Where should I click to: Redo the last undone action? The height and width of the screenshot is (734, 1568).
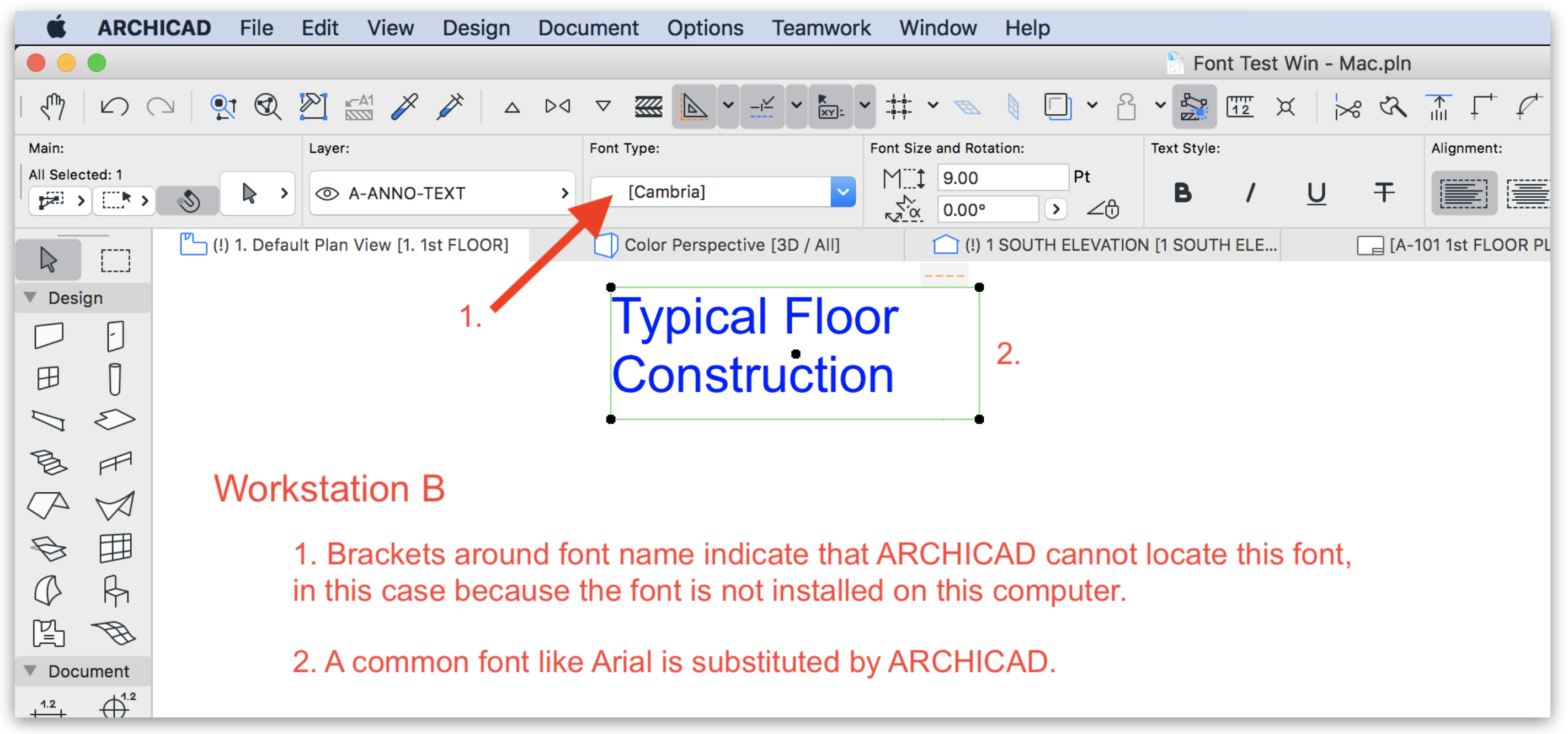tap(161, 107)
